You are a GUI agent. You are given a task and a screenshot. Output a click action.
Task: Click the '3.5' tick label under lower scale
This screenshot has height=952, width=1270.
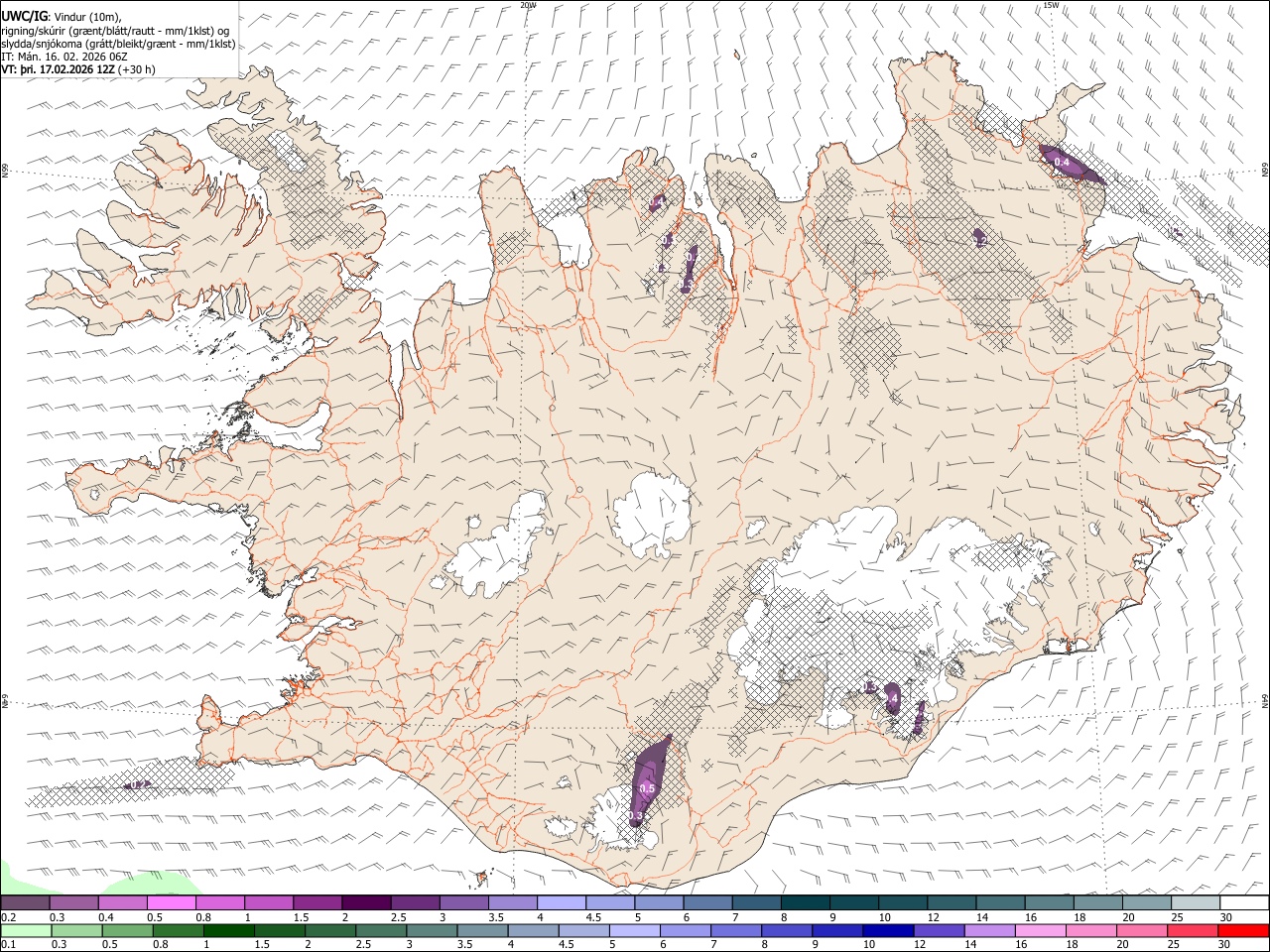[464, 946]
